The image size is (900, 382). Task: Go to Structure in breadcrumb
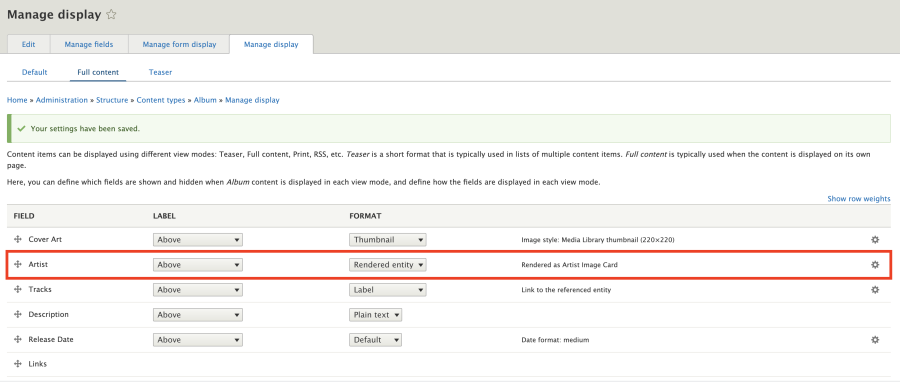pos(112,100)
